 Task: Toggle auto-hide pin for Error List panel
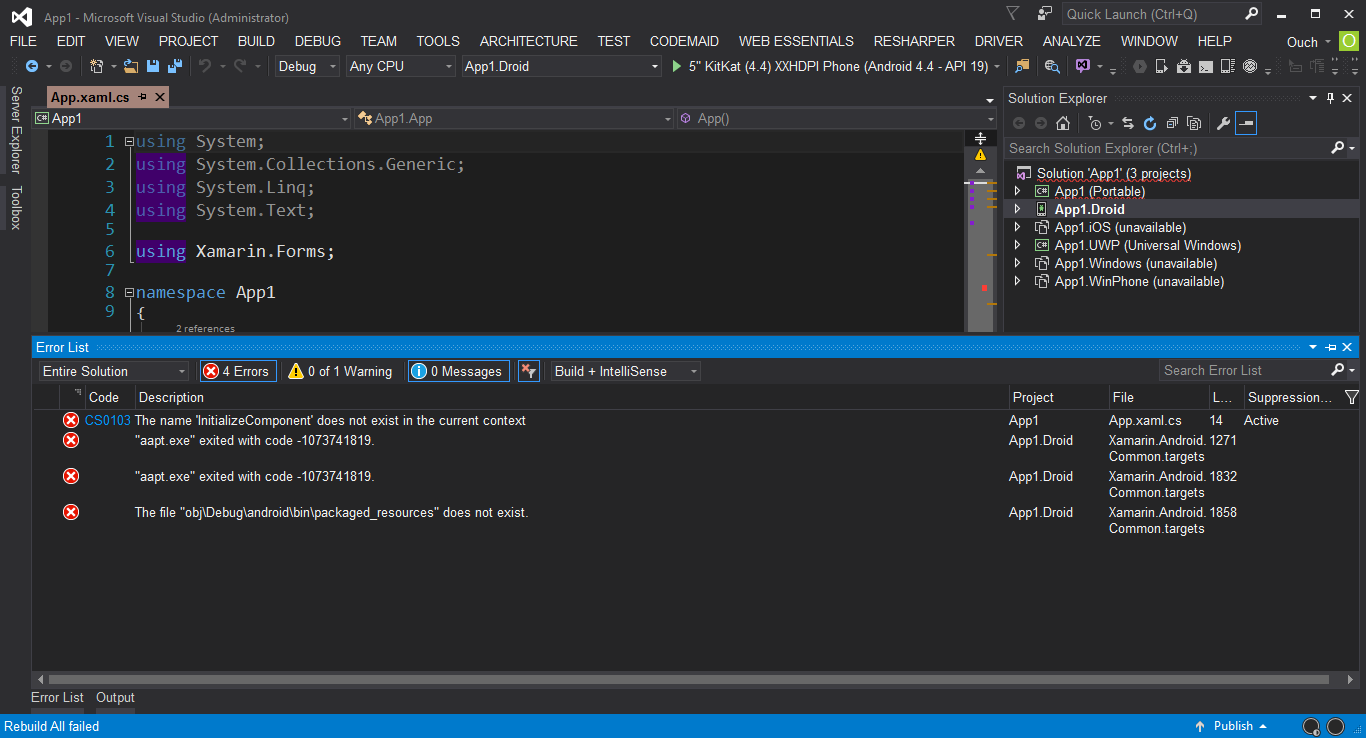pos(1331,347)
